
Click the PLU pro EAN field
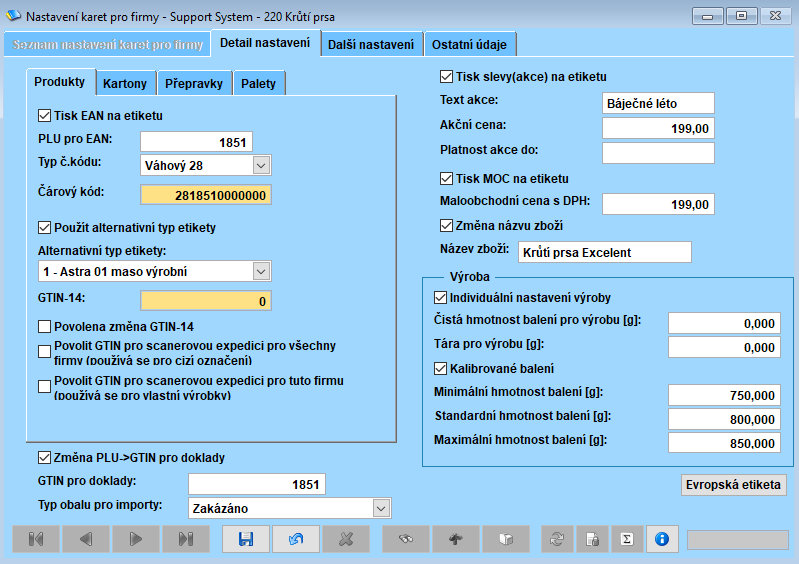196,142
